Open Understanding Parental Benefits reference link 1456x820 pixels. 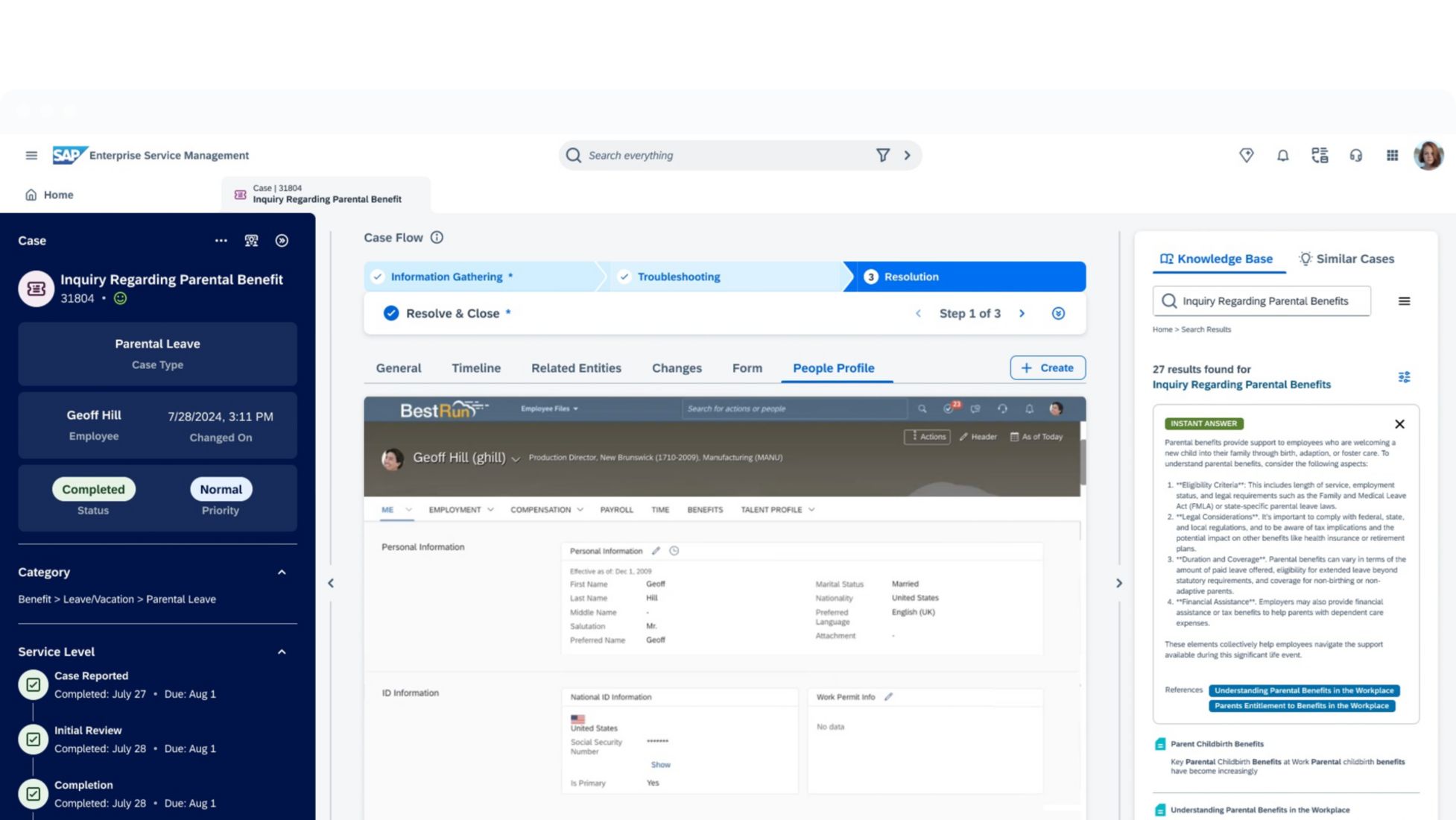coord(1303,690)
